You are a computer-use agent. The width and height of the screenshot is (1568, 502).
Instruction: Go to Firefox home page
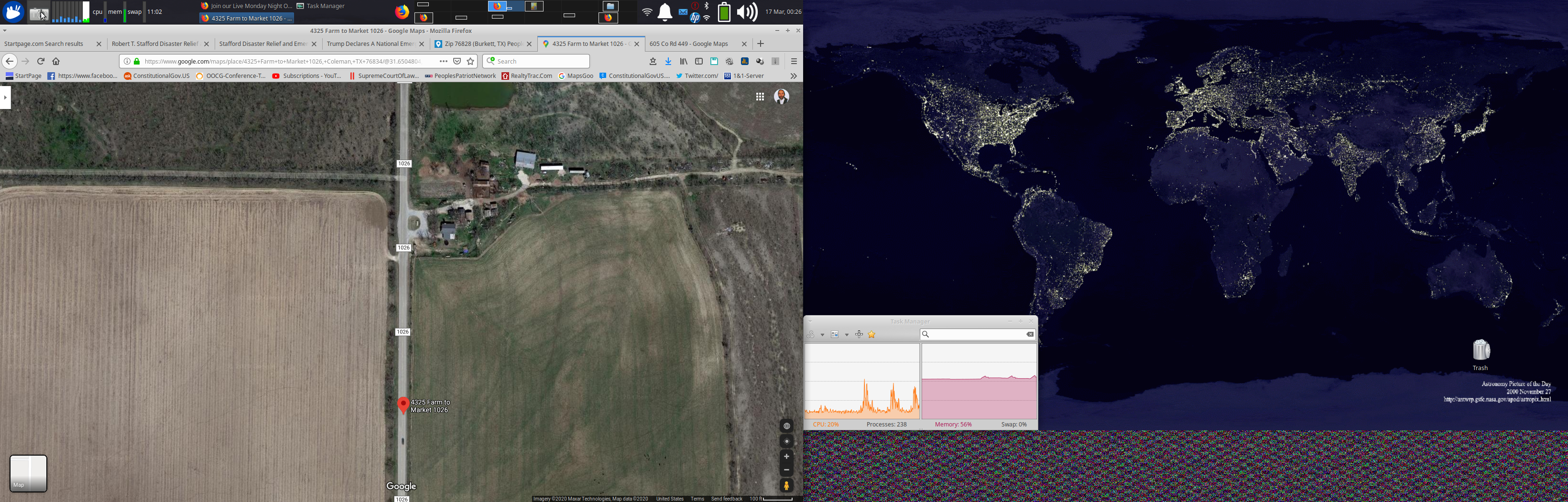coord(56,61)
